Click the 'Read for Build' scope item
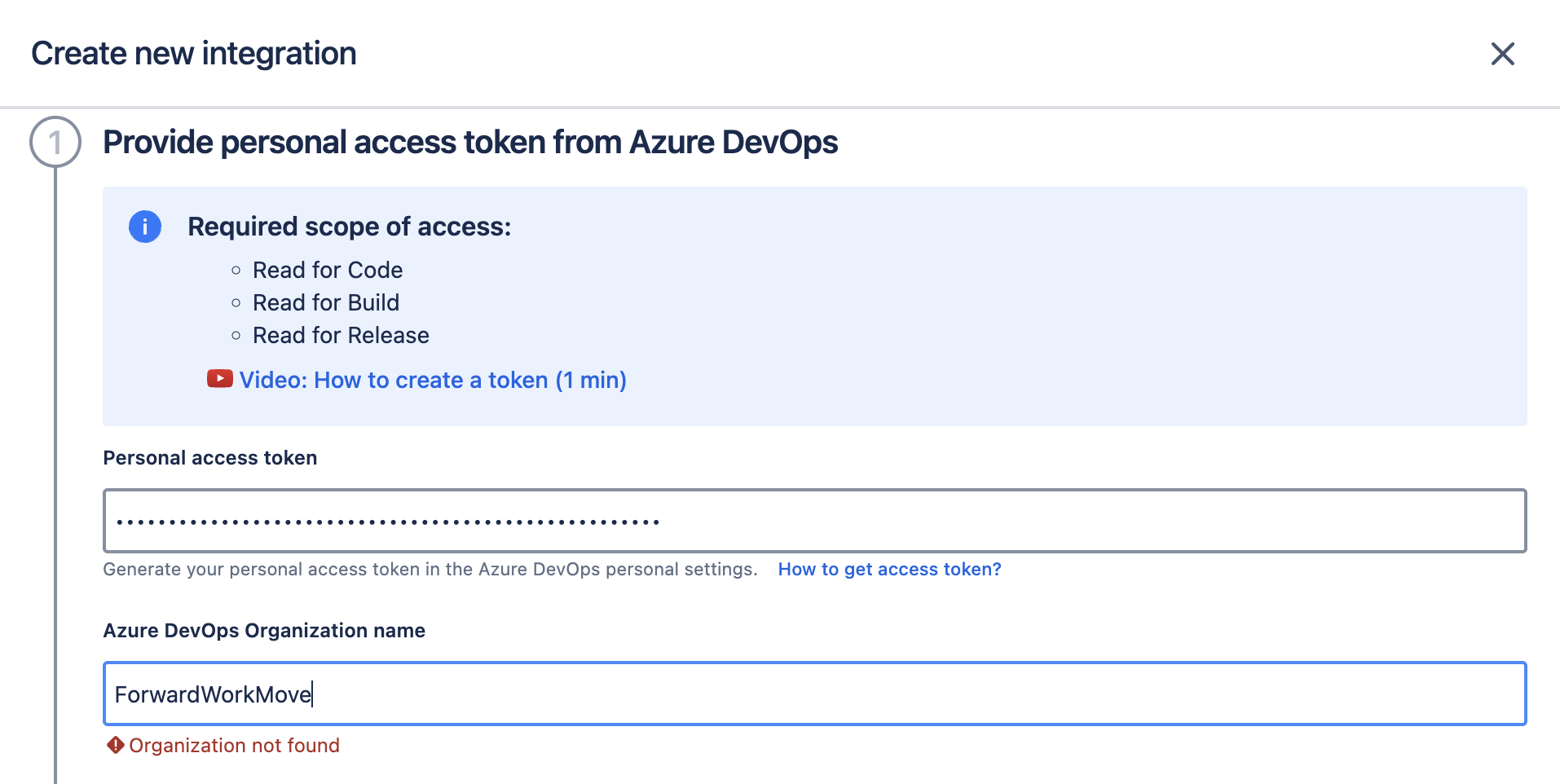 click(x=326, y=302)
